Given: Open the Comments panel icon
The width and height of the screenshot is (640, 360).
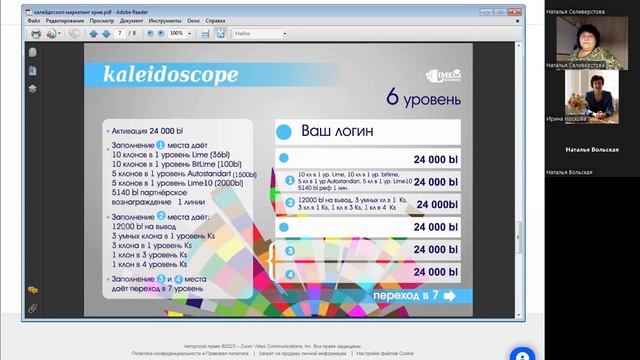Looking at the screenshot, I should (33, 290).
